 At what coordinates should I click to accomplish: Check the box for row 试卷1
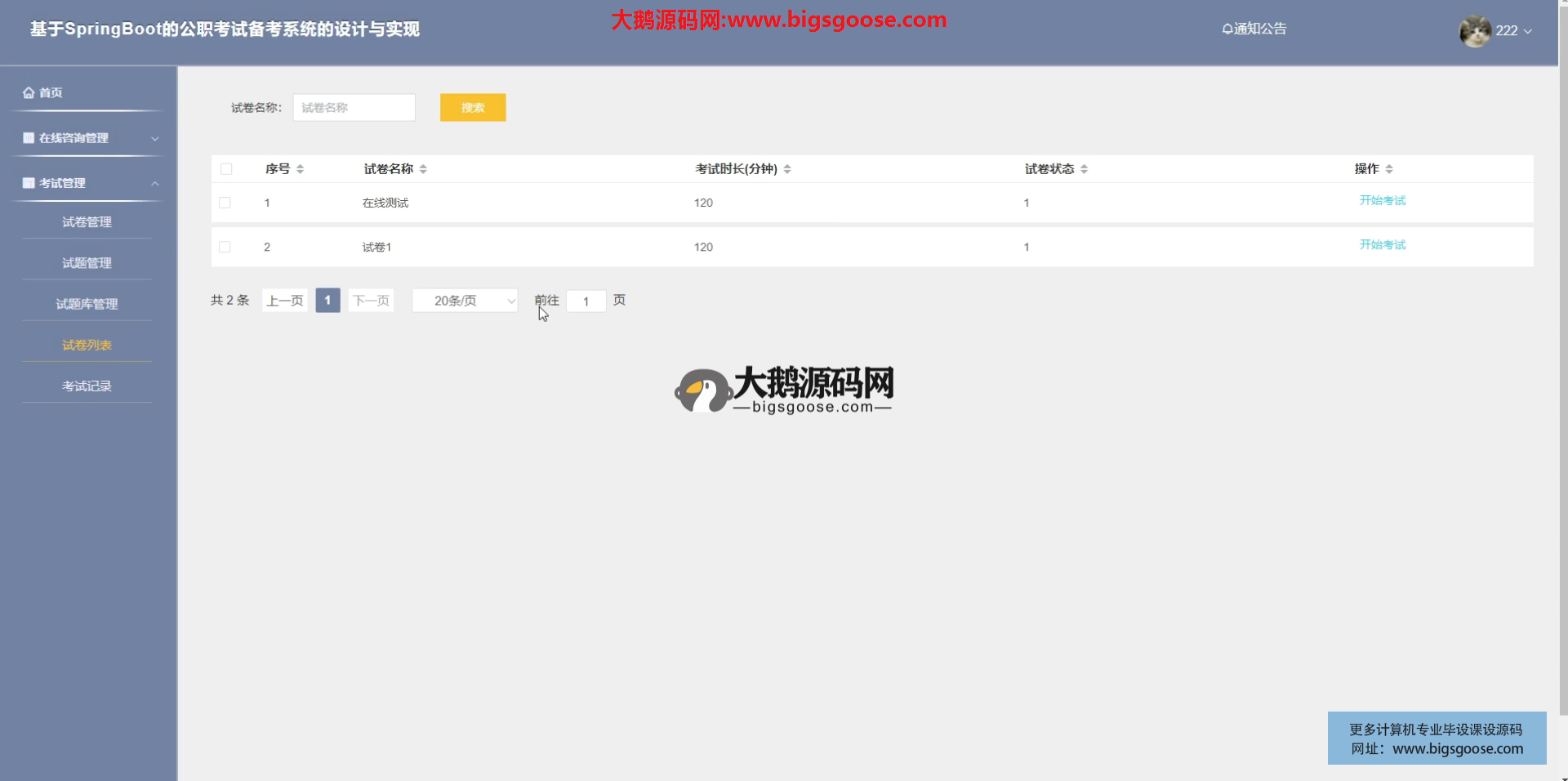click(225, 247)
